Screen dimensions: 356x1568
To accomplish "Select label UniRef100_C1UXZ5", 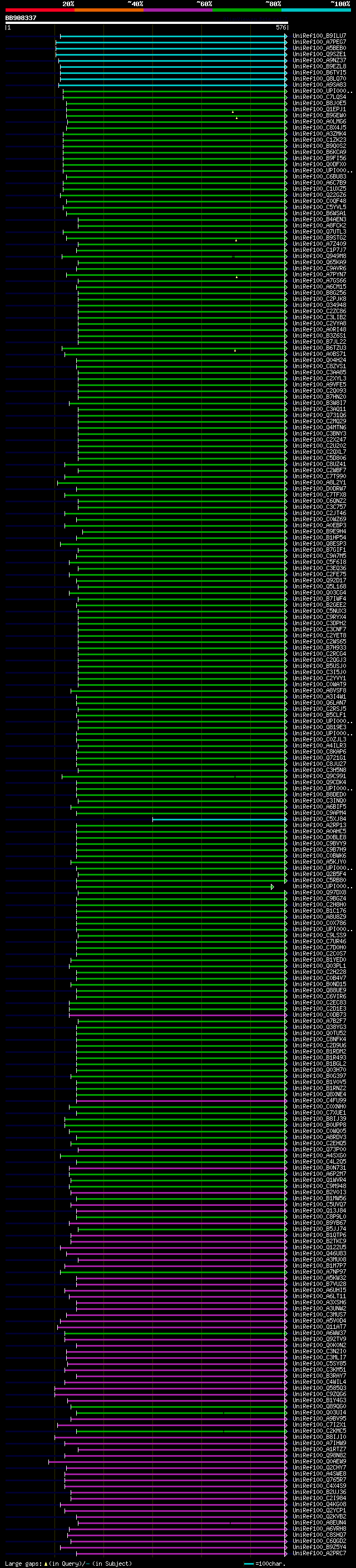I will point(319,189).
